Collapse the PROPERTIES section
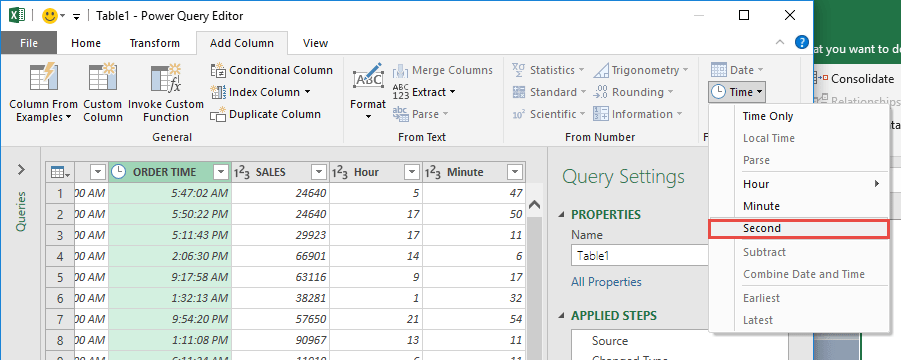901x360 pixels. (x=563, y=215)
